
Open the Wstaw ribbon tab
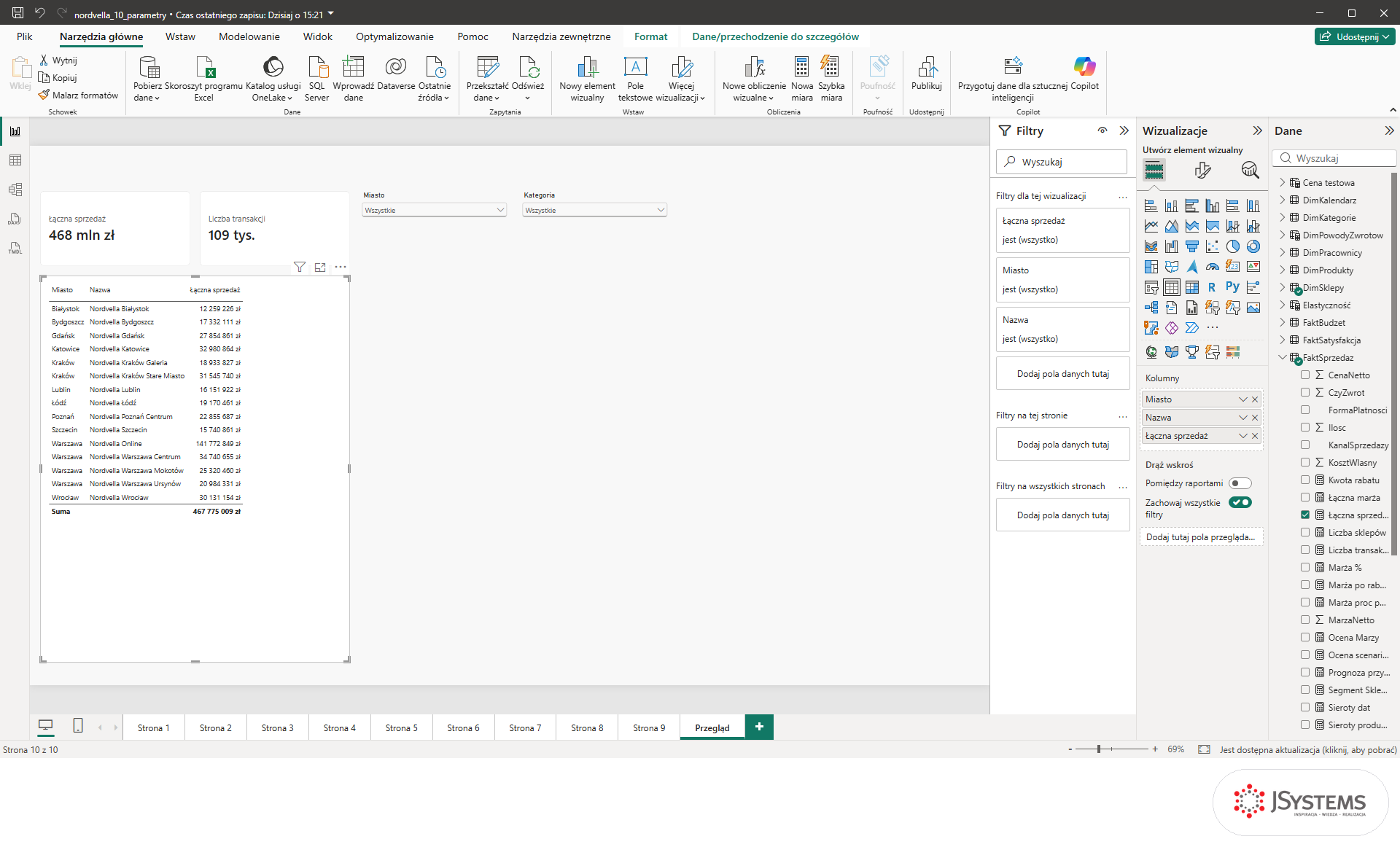tap(180, 36)
